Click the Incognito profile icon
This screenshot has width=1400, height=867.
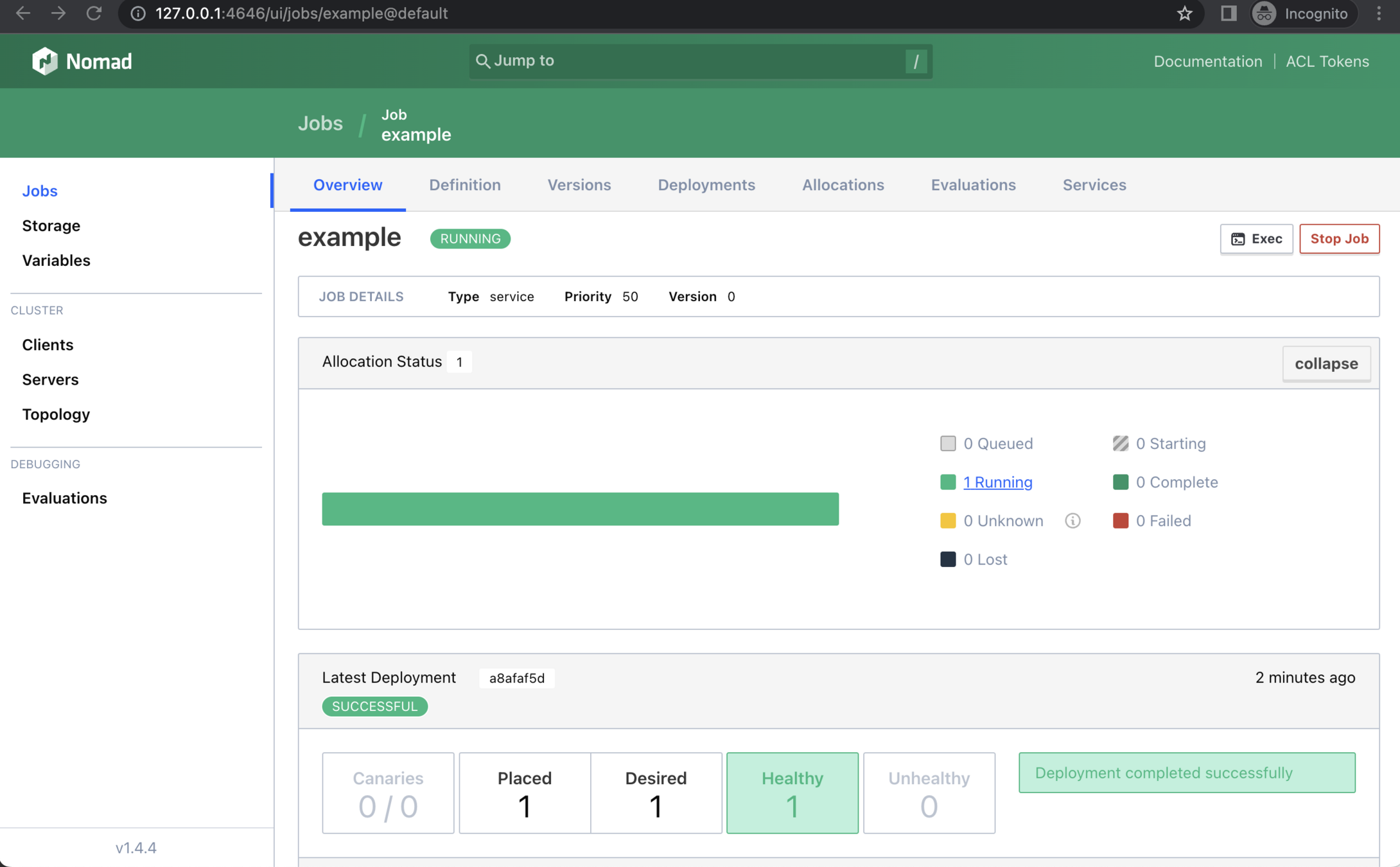[x=1264, y=13]
